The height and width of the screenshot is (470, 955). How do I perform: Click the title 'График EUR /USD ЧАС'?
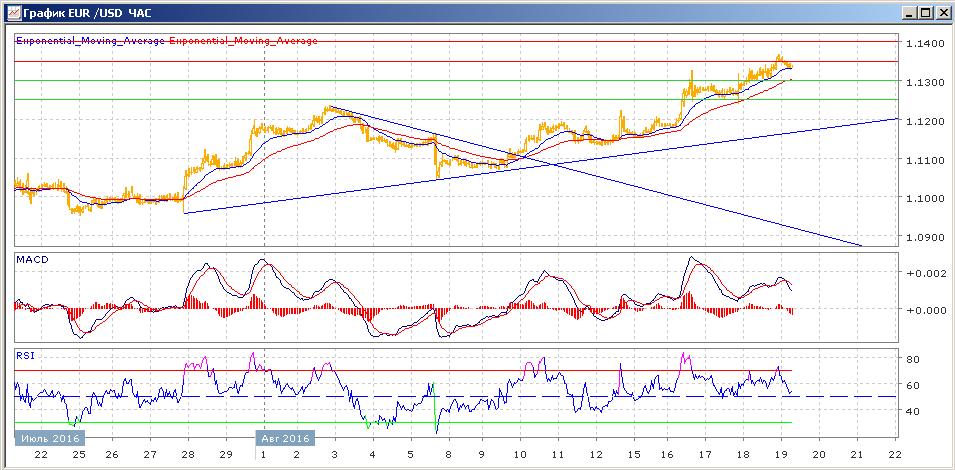click(88, 13)
